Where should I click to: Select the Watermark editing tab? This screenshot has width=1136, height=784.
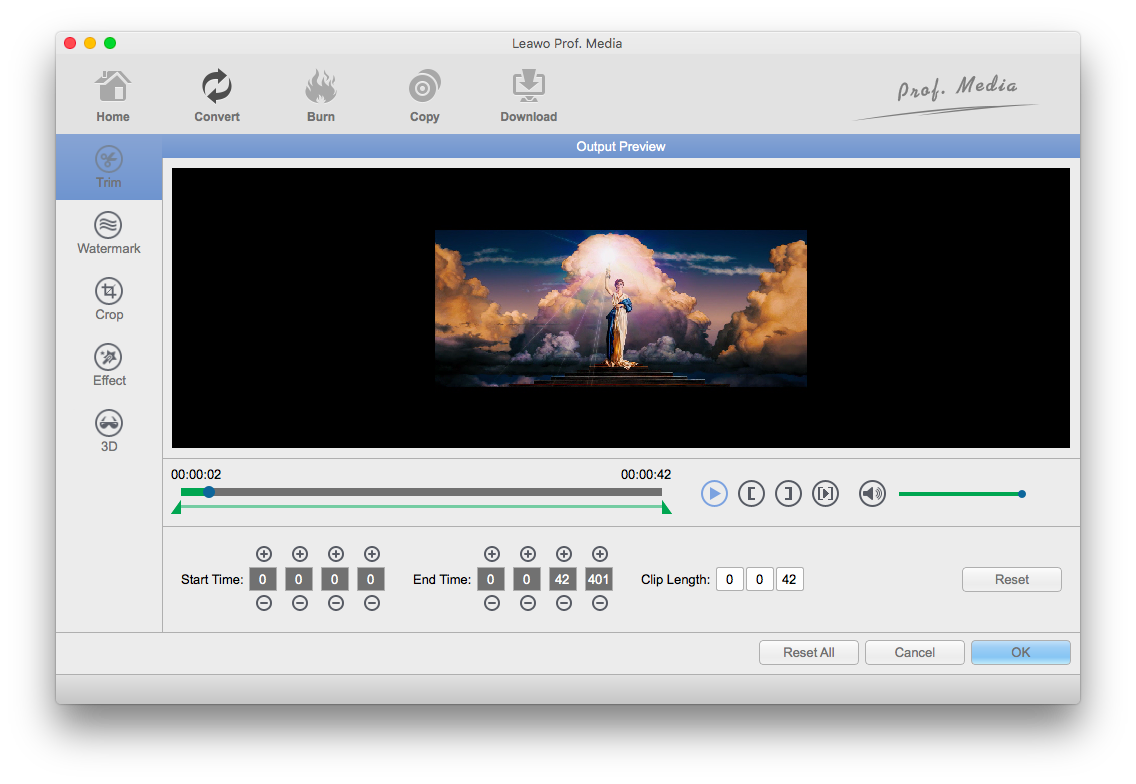[x=109, y=233]
